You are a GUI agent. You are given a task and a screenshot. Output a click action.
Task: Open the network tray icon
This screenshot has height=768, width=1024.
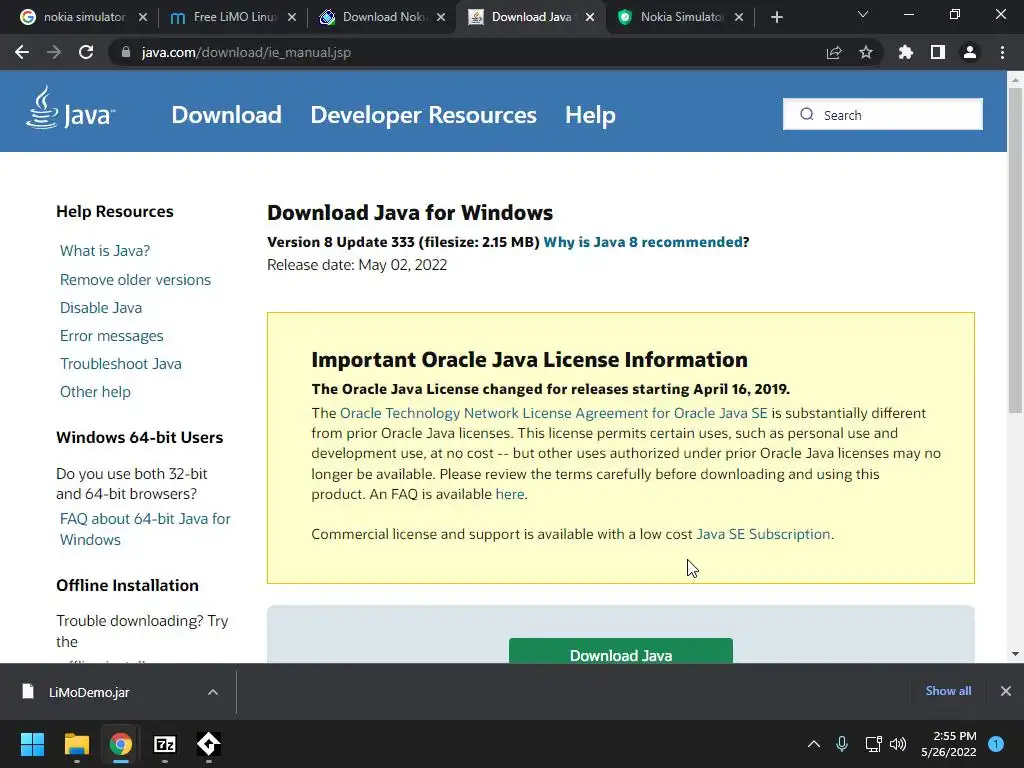coord(873,744)
